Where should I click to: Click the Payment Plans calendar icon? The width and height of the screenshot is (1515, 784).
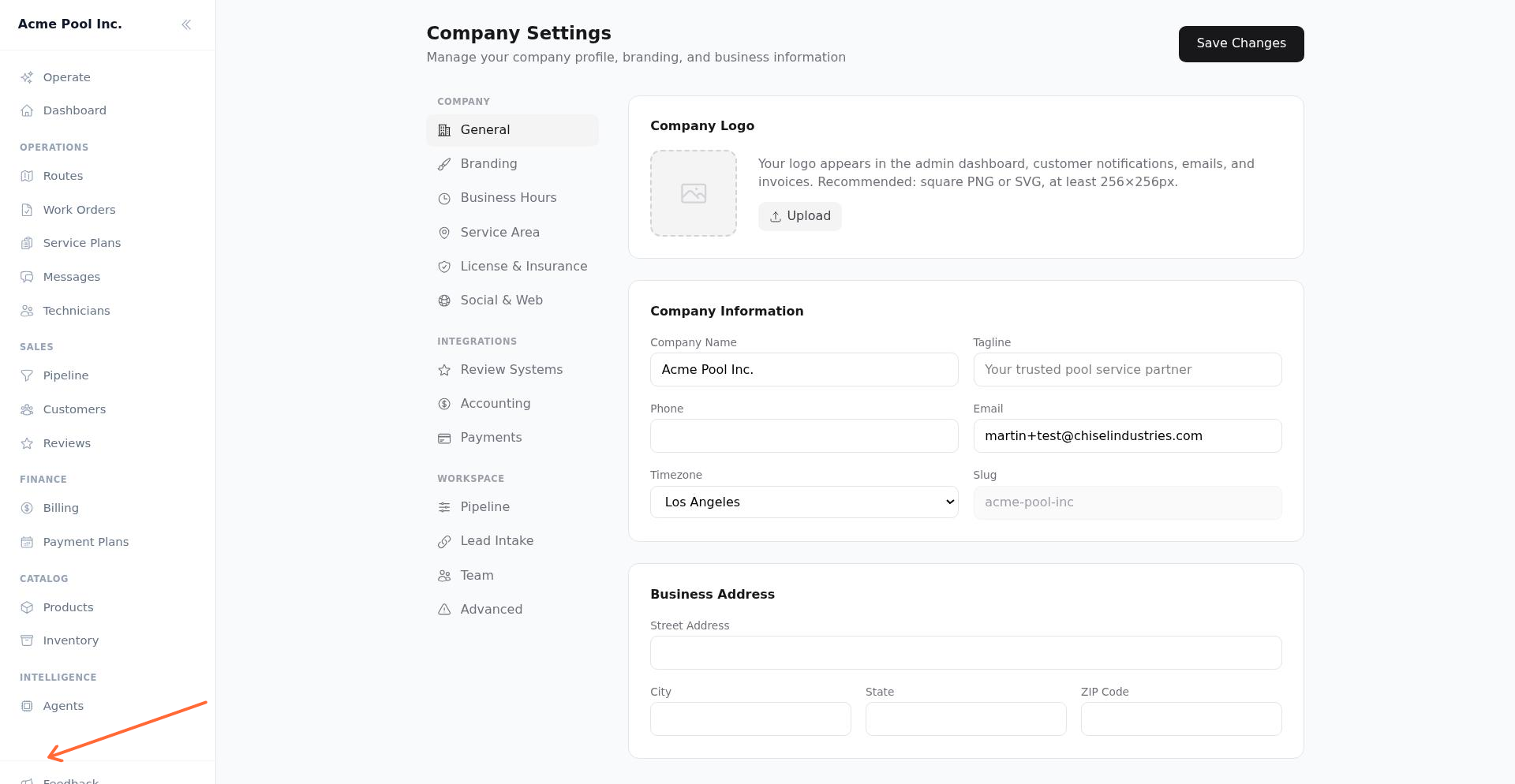click(27, 542)
